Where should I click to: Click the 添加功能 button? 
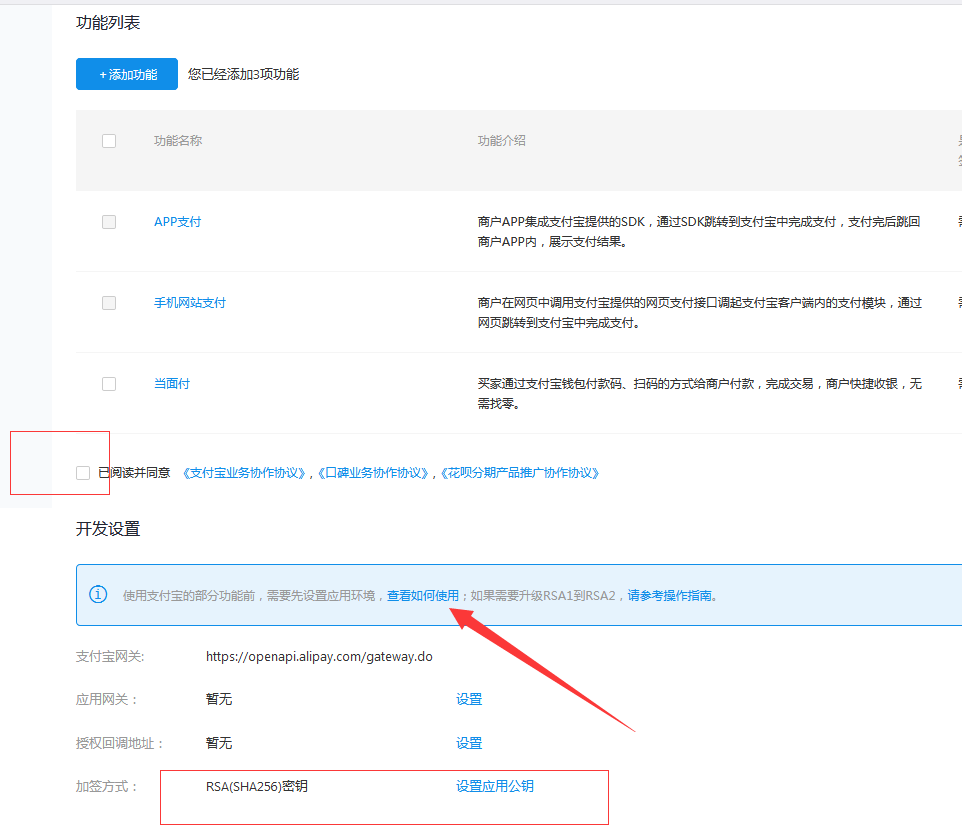127,74
